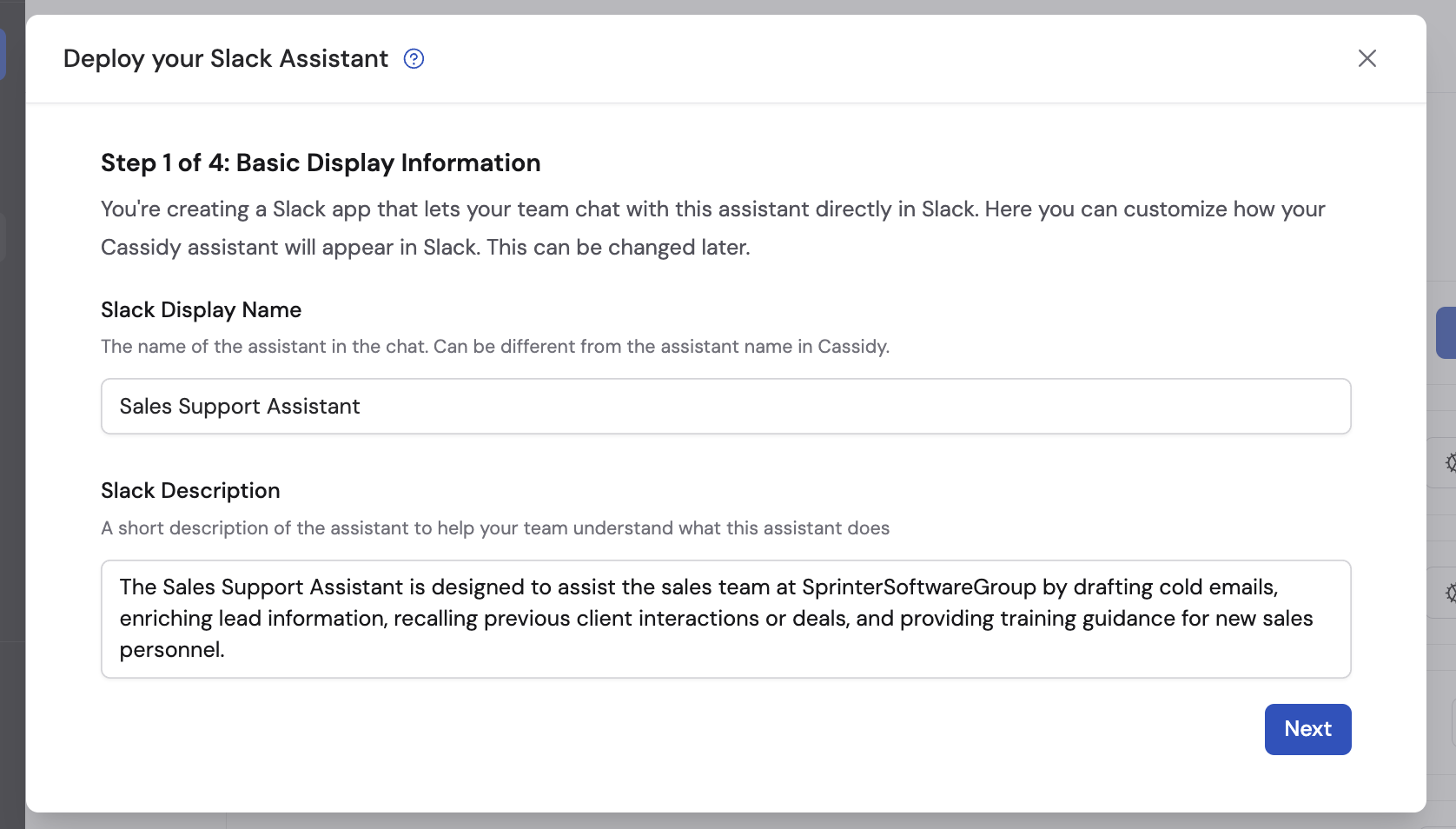Viewport: 1456px width, 829px height.
Task: Click the 'Slack Display Name' label
Action: 201,309
